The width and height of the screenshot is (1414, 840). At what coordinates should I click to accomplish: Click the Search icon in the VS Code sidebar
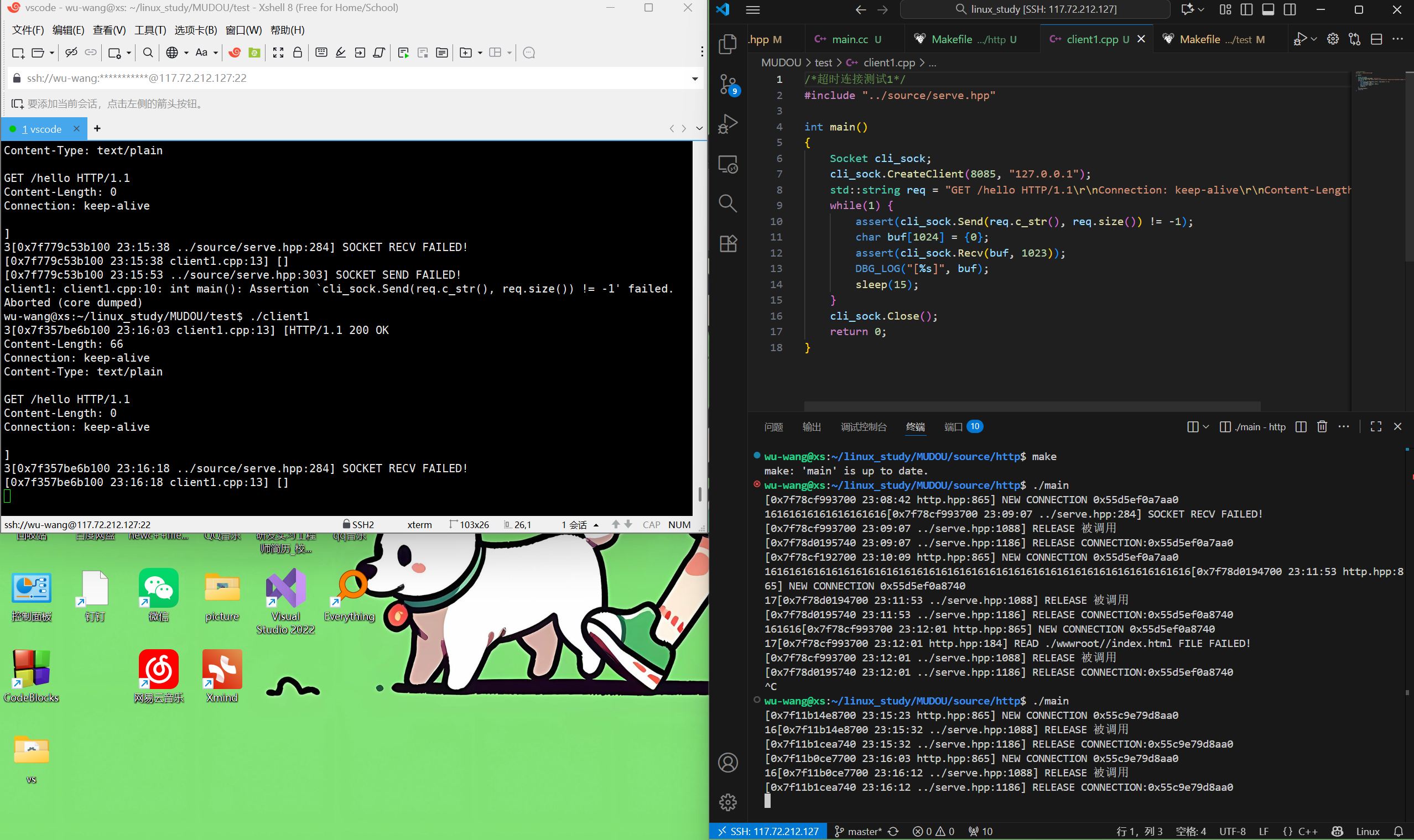(727, 203)
